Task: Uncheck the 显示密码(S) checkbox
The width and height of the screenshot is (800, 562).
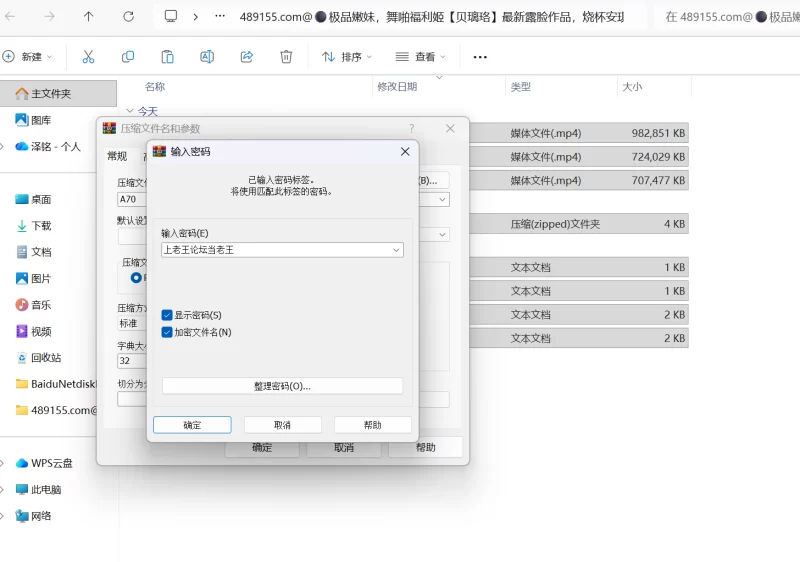Action: pos(167,315)
